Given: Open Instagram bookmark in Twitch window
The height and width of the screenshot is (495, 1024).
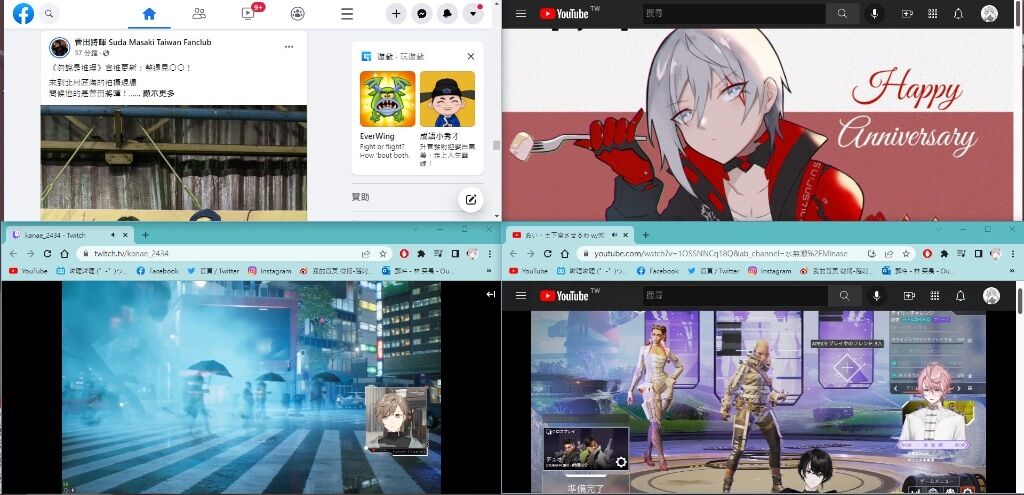Looking at the screenshot, I should click(270, 270).
